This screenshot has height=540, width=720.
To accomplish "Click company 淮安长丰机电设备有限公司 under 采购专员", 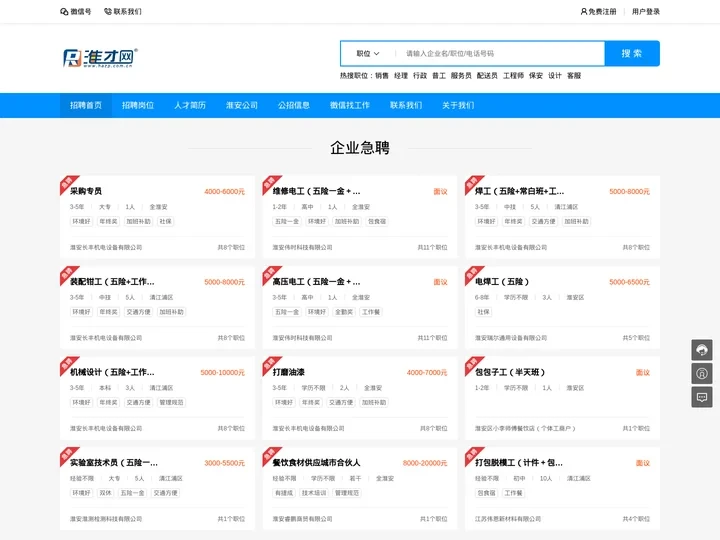I will (106, 247).
